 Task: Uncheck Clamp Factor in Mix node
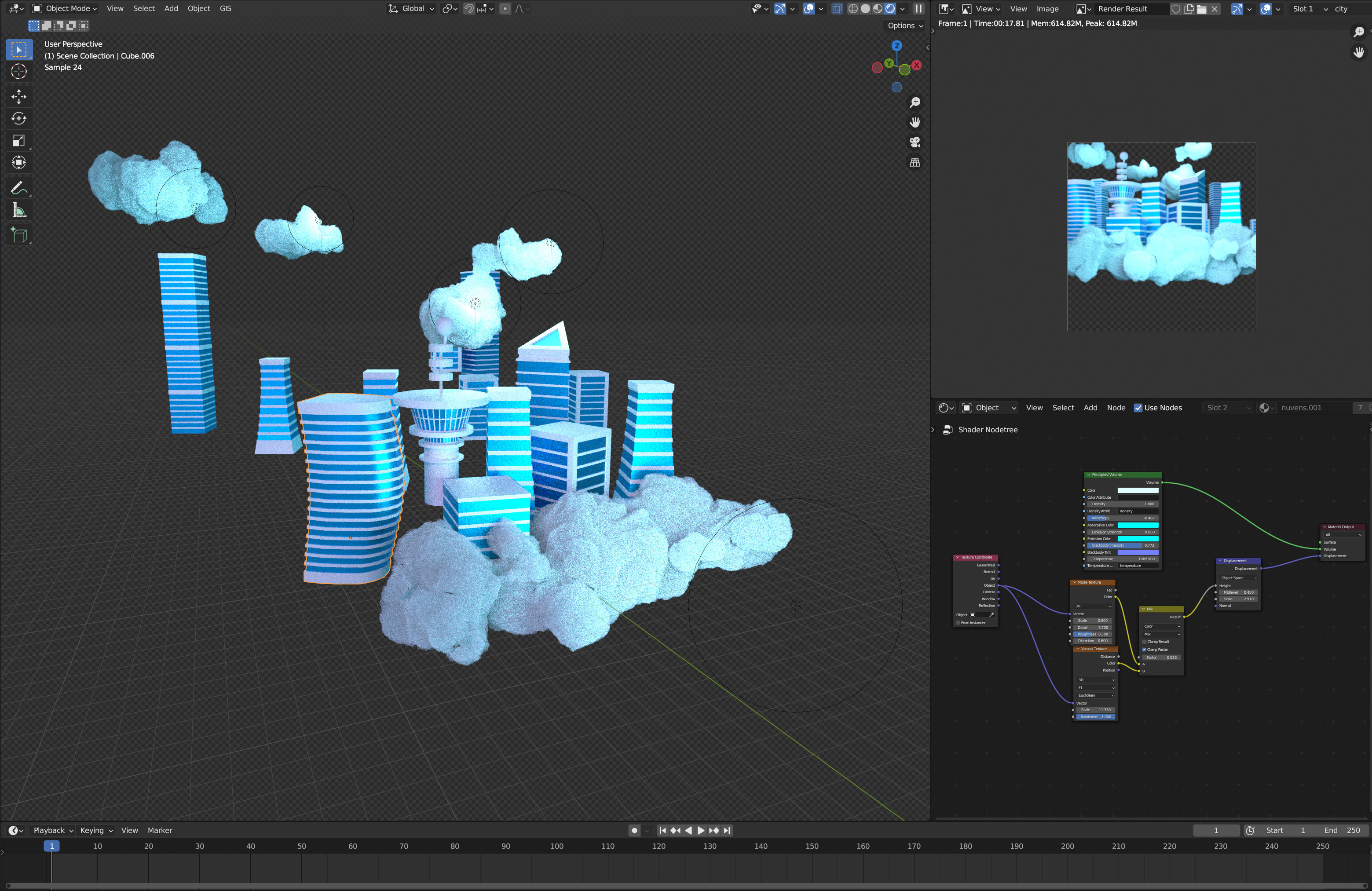coord(1144,650)
